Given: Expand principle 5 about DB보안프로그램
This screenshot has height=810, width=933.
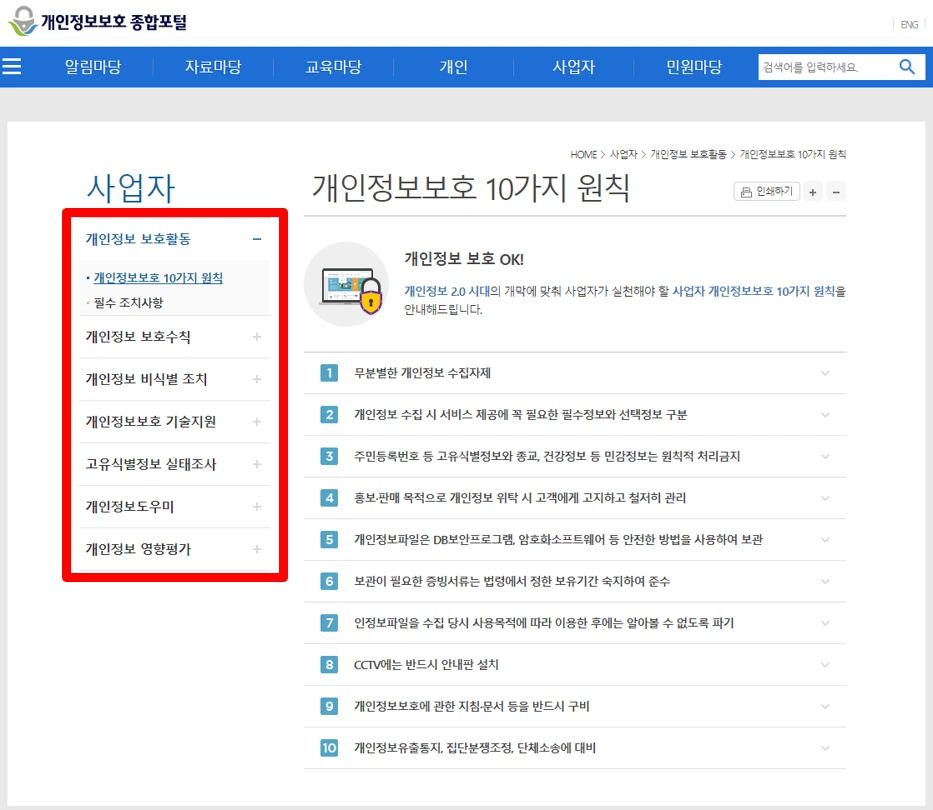Looking at the screenshot, I should 823,539.
